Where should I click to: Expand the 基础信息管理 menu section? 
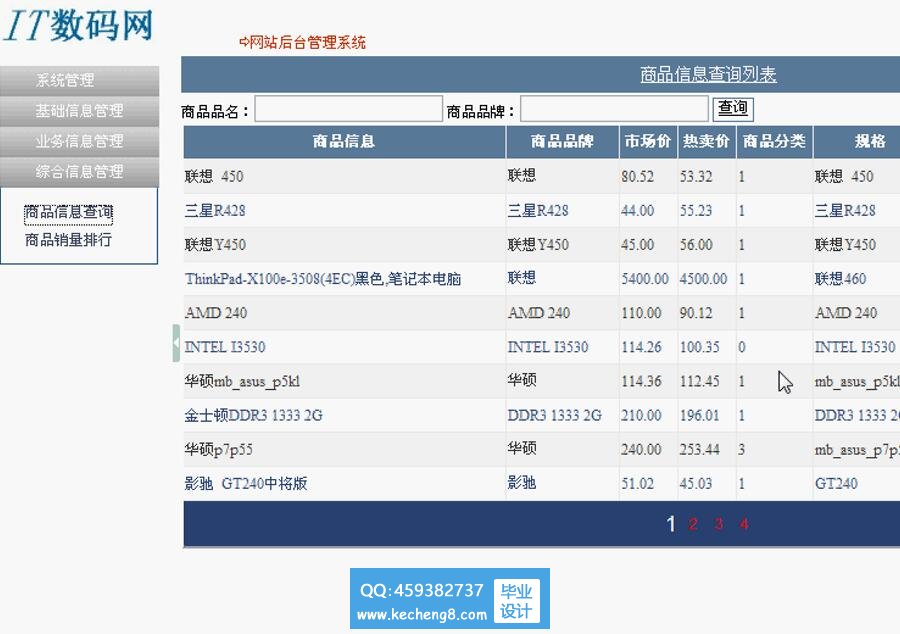point(79,111)
